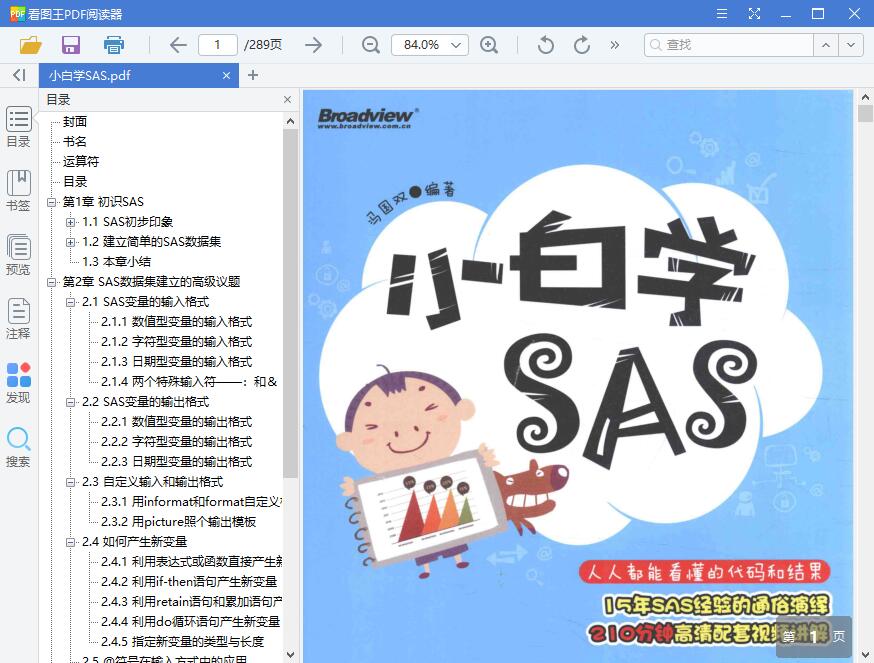Go to next page with right arrow

click(314, 45)
